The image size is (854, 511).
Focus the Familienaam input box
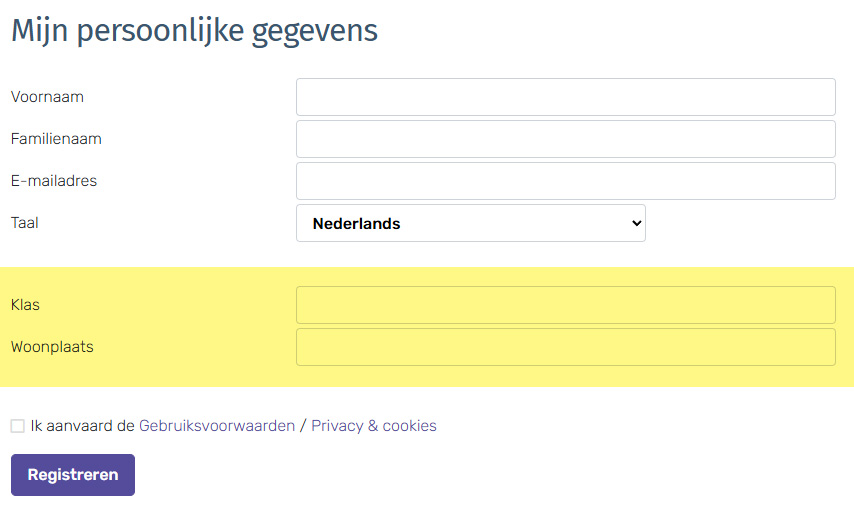pyautogui.click(x=565, y=139)
